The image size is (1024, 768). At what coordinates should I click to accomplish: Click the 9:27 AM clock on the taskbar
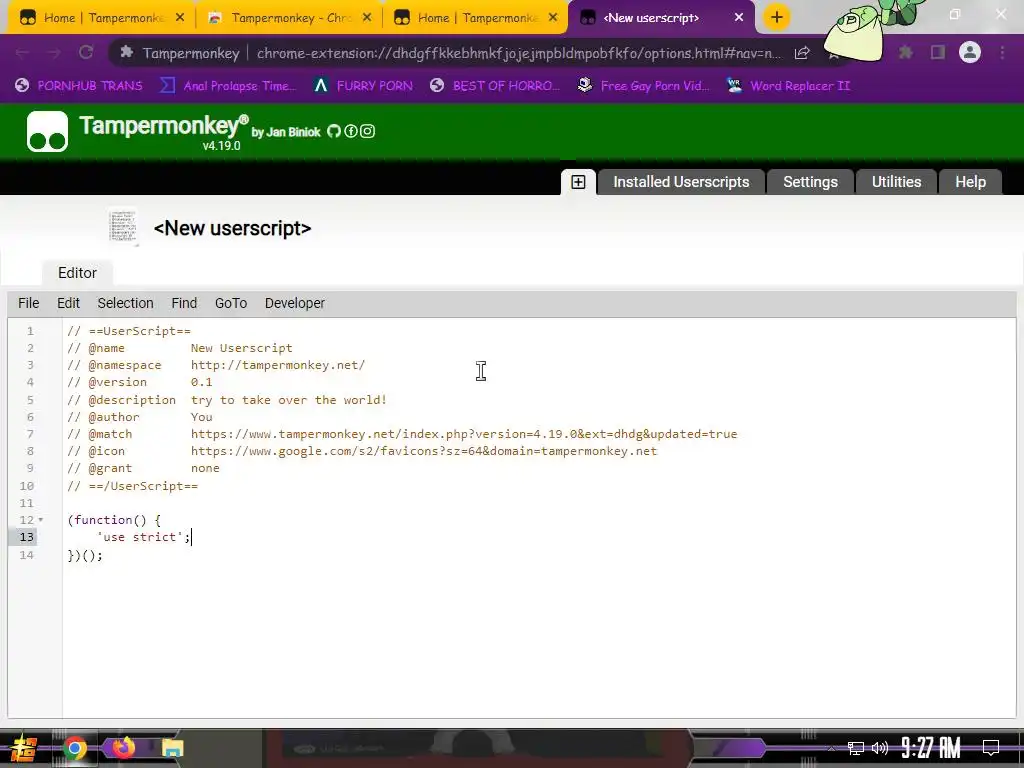coord(931,748)
